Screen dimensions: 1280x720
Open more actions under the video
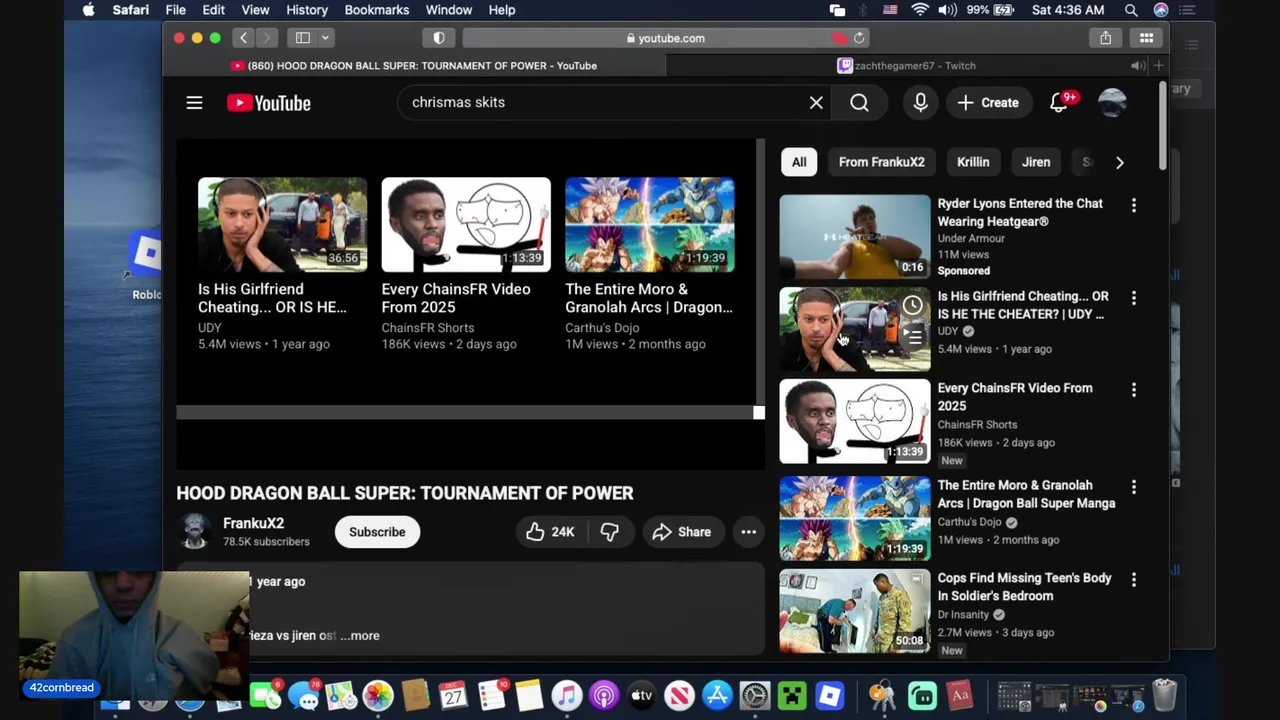pyautogui.click(x=748, y=532)
